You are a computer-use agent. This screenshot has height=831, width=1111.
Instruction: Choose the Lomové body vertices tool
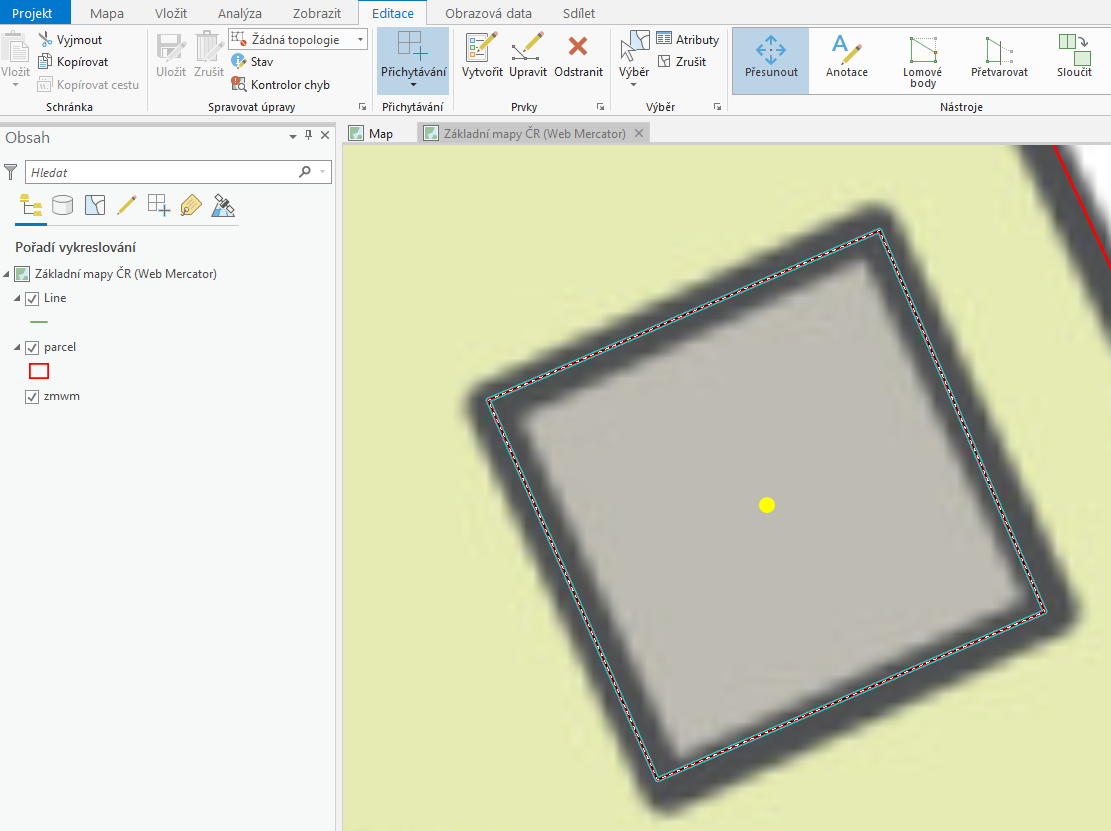[x=923, y=62]
